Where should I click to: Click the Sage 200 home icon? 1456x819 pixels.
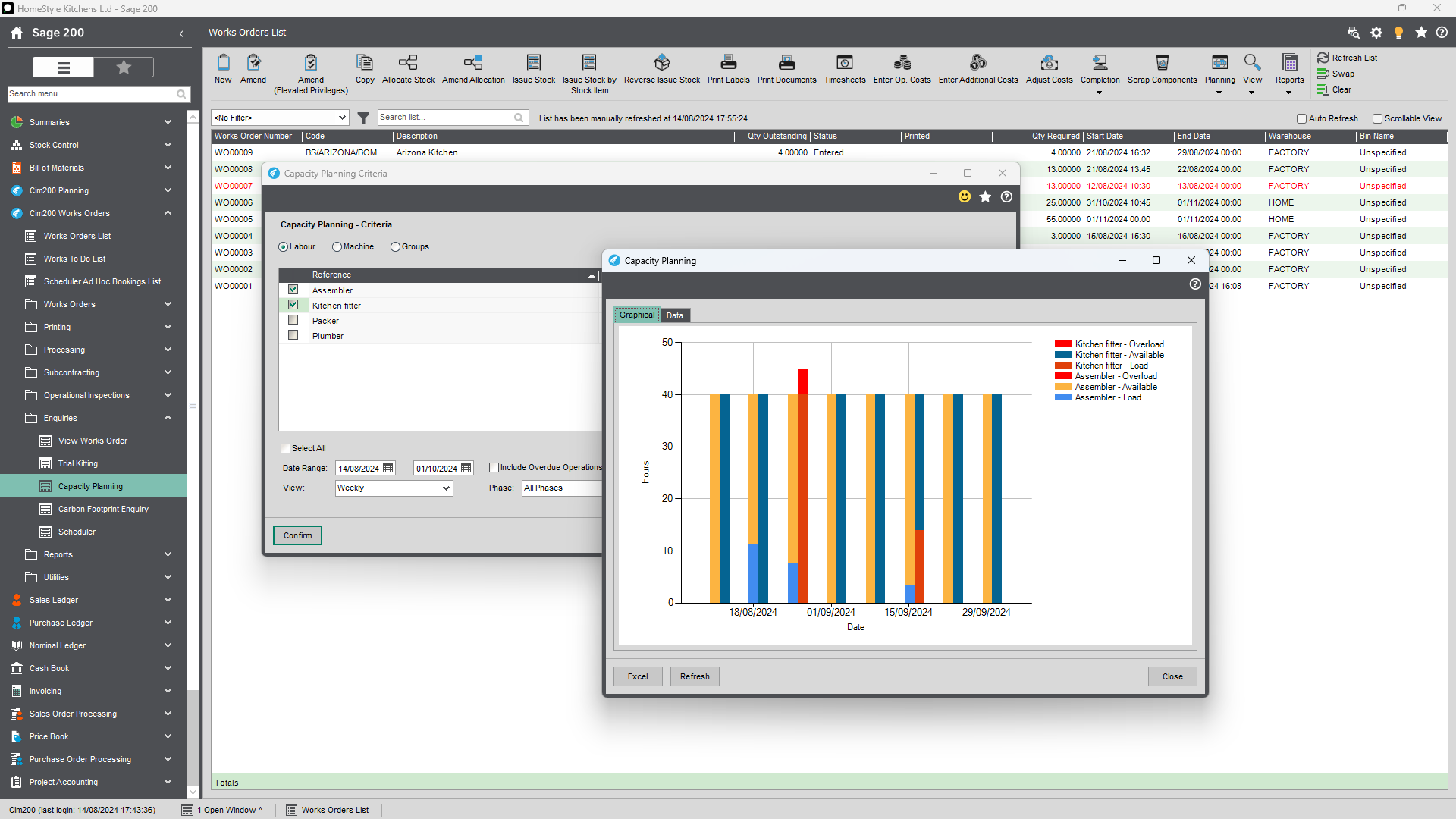point(17,33)
